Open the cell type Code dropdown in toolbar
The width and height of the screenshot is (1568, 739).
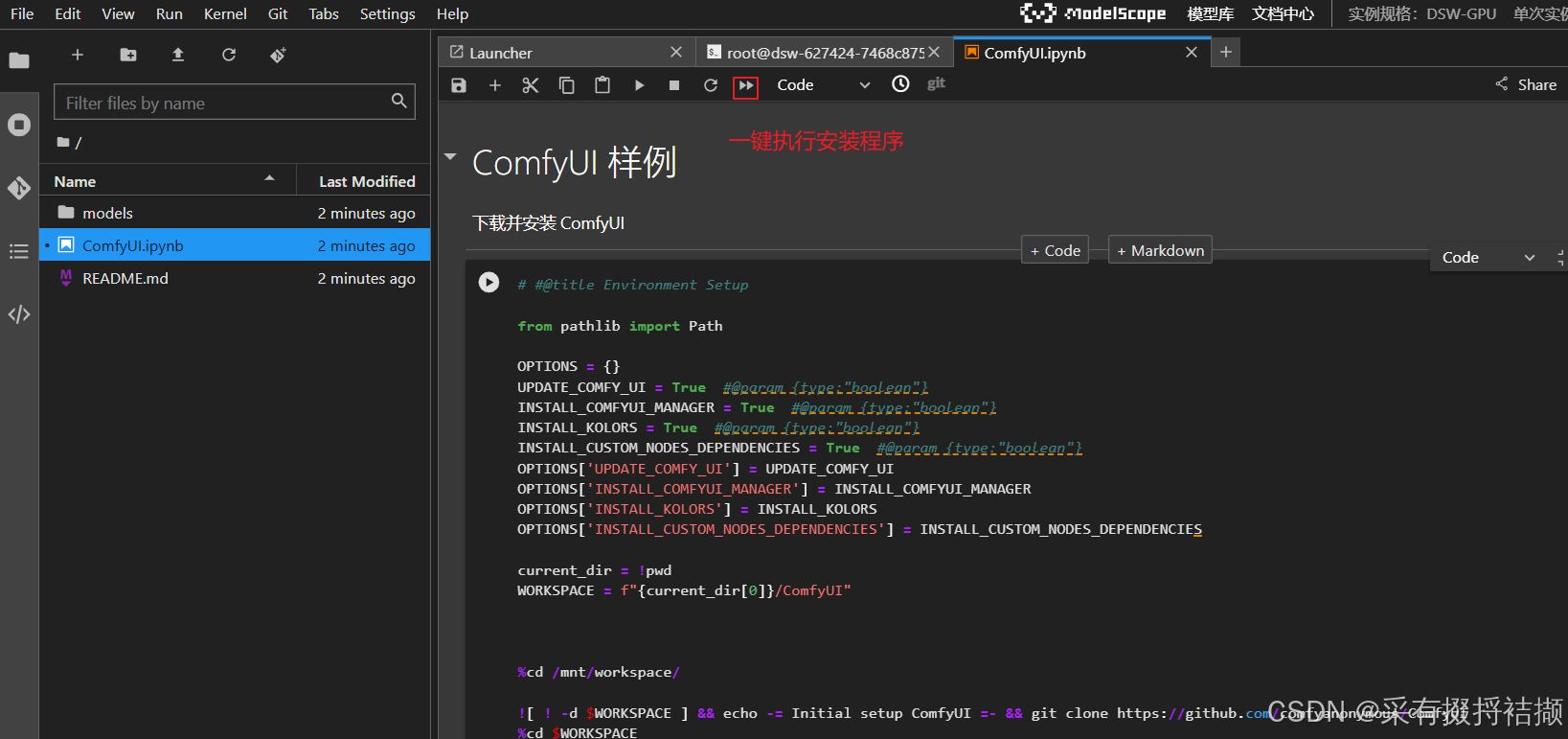point(823,84)
